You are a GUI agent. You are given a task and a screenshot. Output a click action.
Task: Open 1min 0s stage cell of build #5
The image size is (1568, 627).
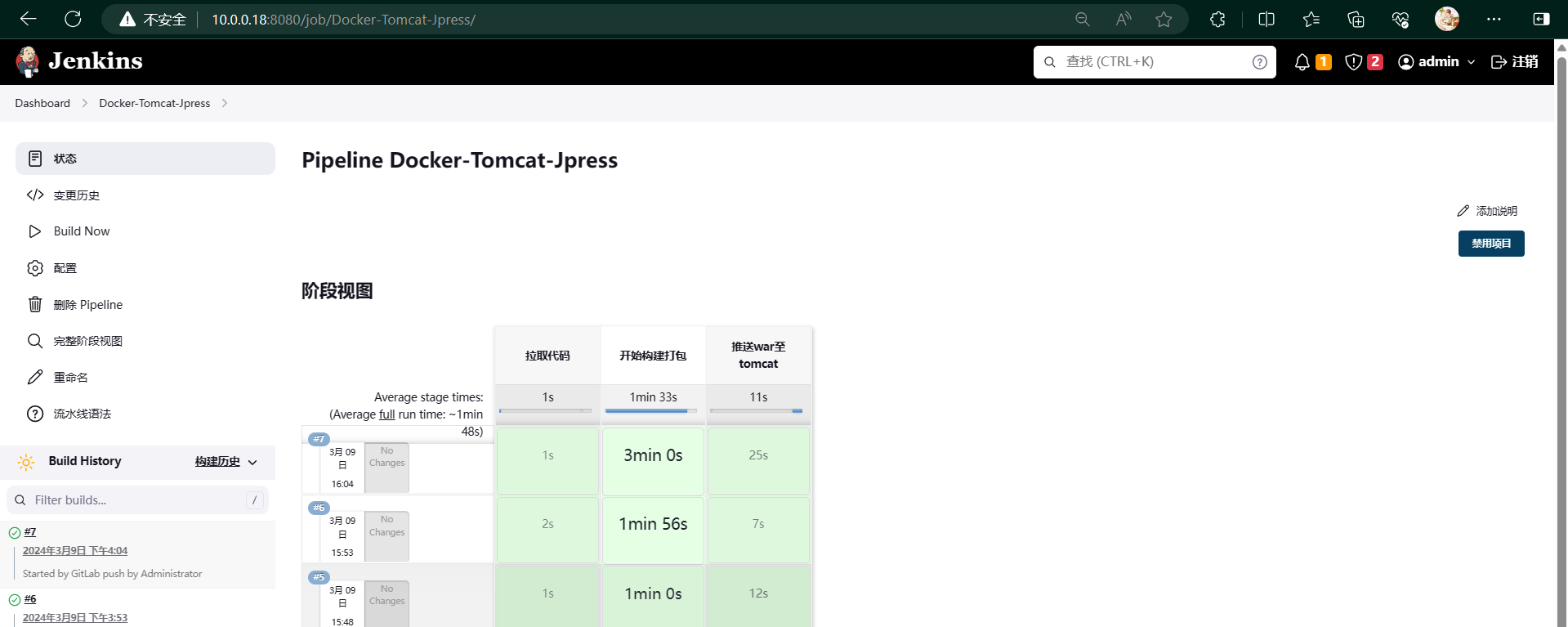click(x=653, y=597)
